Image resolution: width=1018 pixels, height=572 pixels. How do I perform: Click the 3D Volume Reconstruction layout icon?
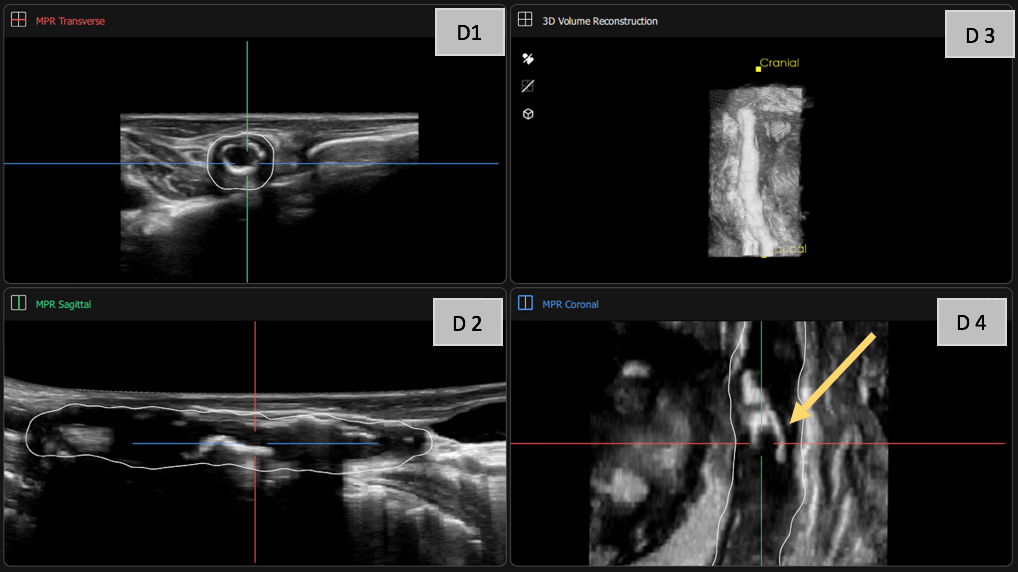pos(525,21)
